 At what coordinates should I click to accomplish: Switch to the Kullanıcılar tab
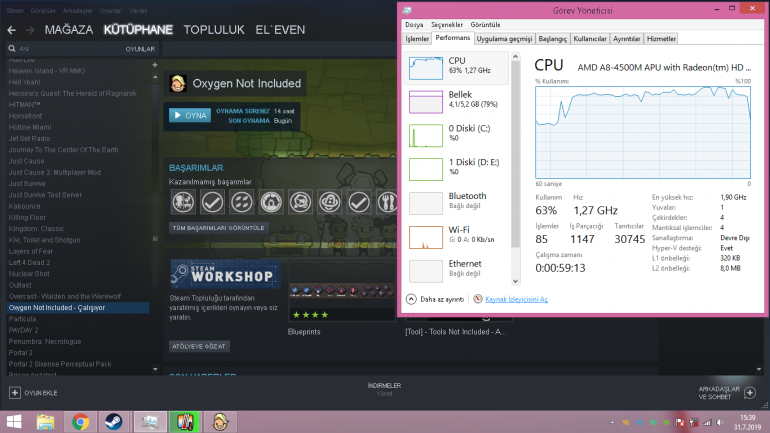[x=590, y=39]
